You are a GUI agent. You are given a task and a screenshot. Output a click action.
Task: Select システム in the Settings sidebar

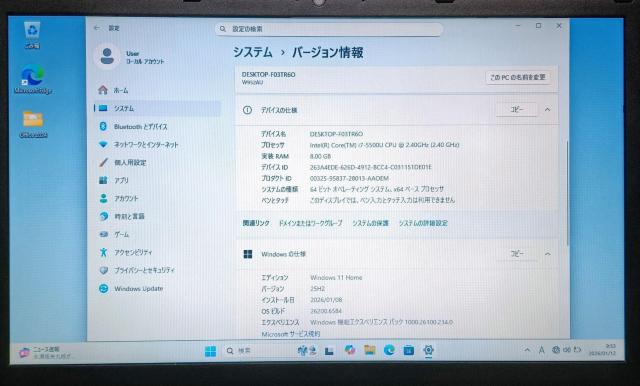coord(157,108)
